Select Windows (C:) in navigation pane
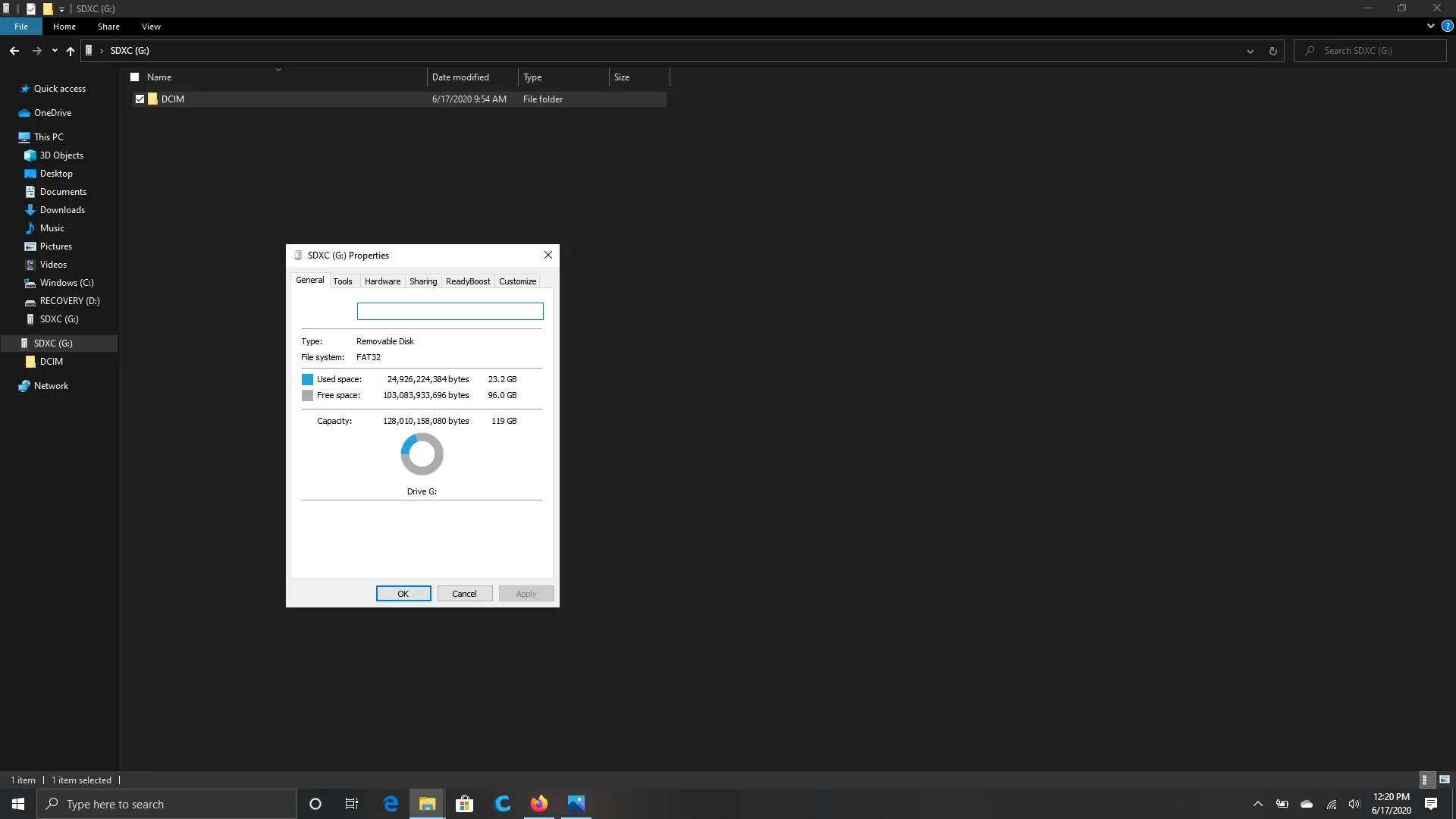The image size is (1456, 819). pyautogui.click(x=67, y=283)
